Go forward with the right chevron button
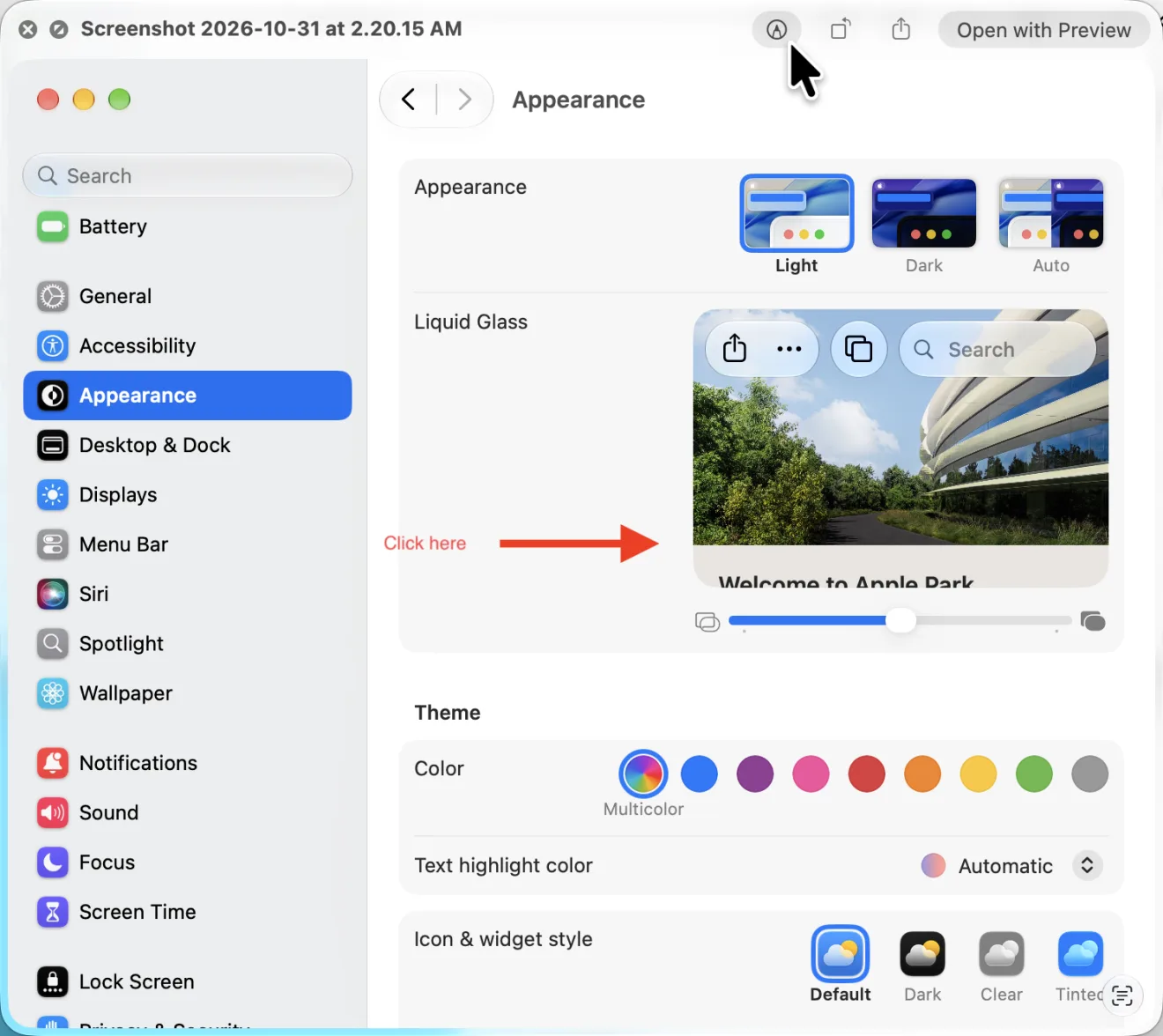1163x1036 pixels. click(464, 100)
